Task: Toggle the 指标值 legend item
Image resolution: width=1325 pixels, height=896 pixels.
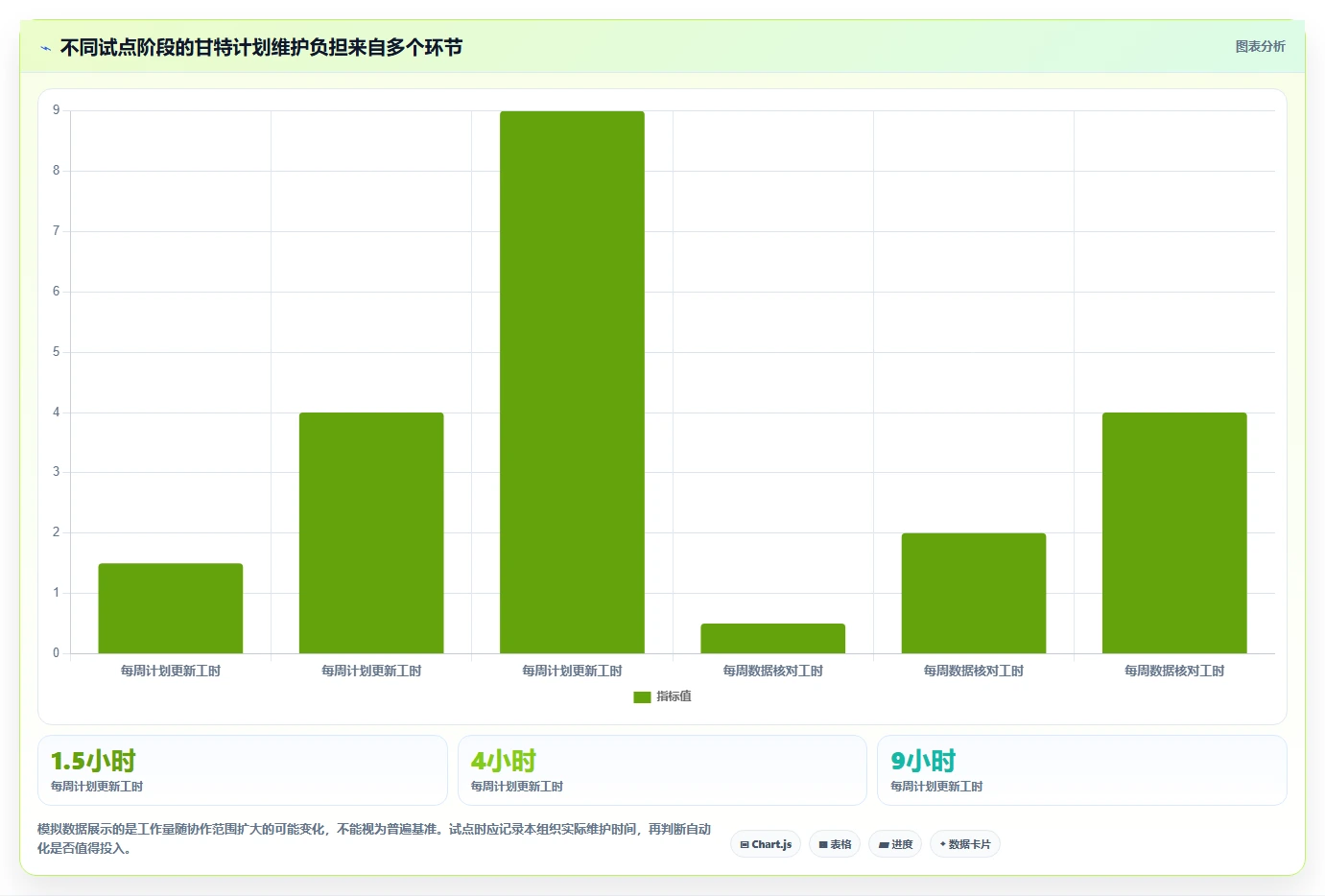Action: pos(663,696)
